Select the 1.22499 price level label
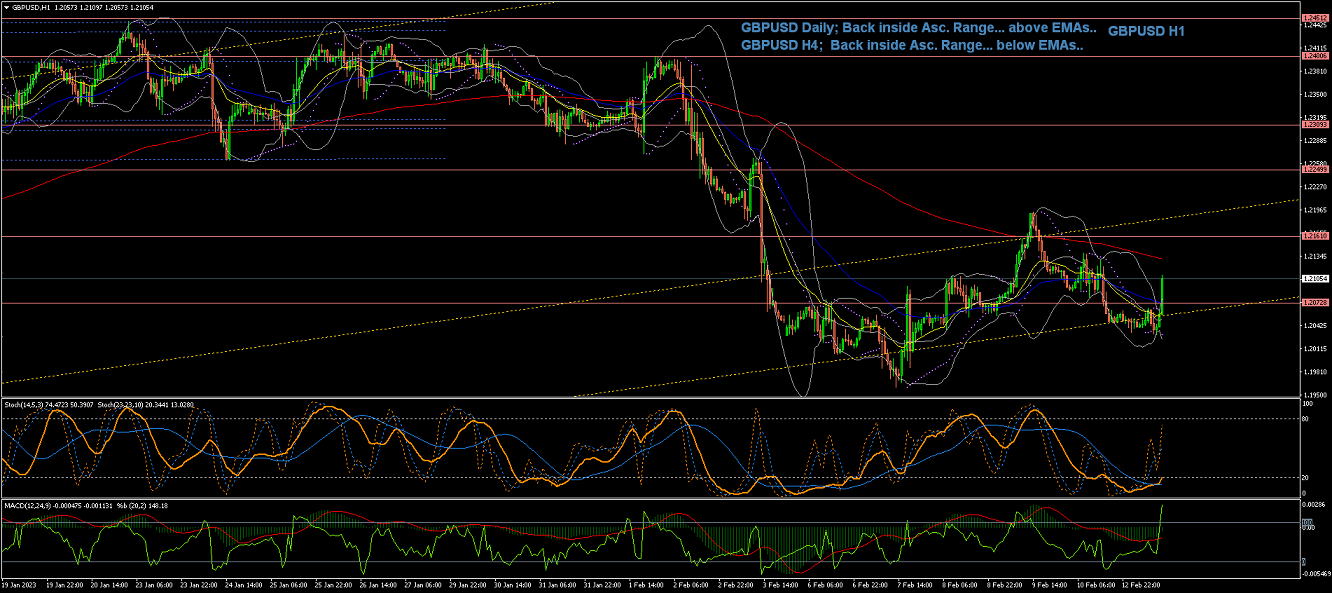This screenshot has height=593, width=1332. [1313, 170]
